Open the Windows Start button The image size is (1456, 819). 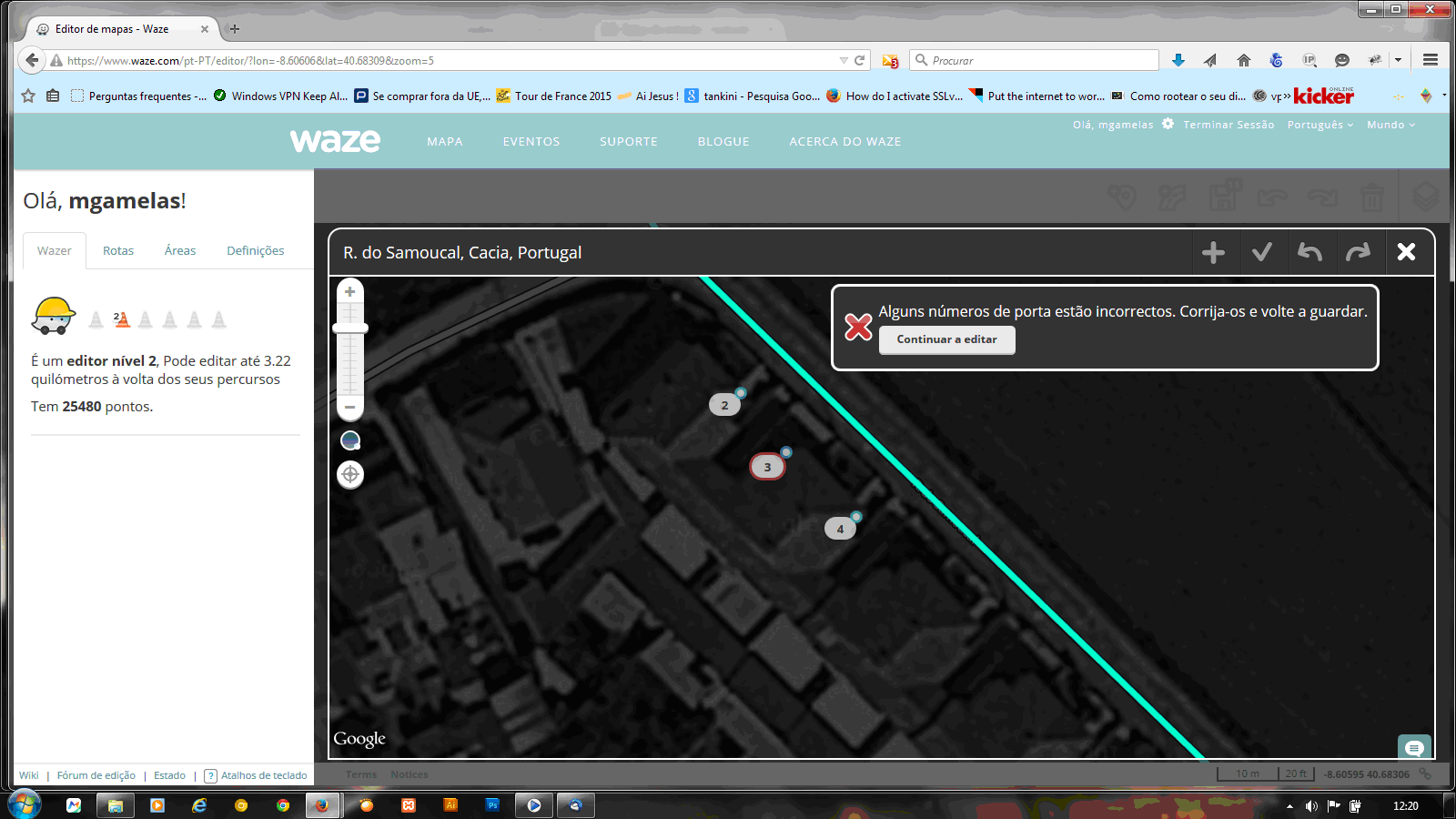point(25,804)
